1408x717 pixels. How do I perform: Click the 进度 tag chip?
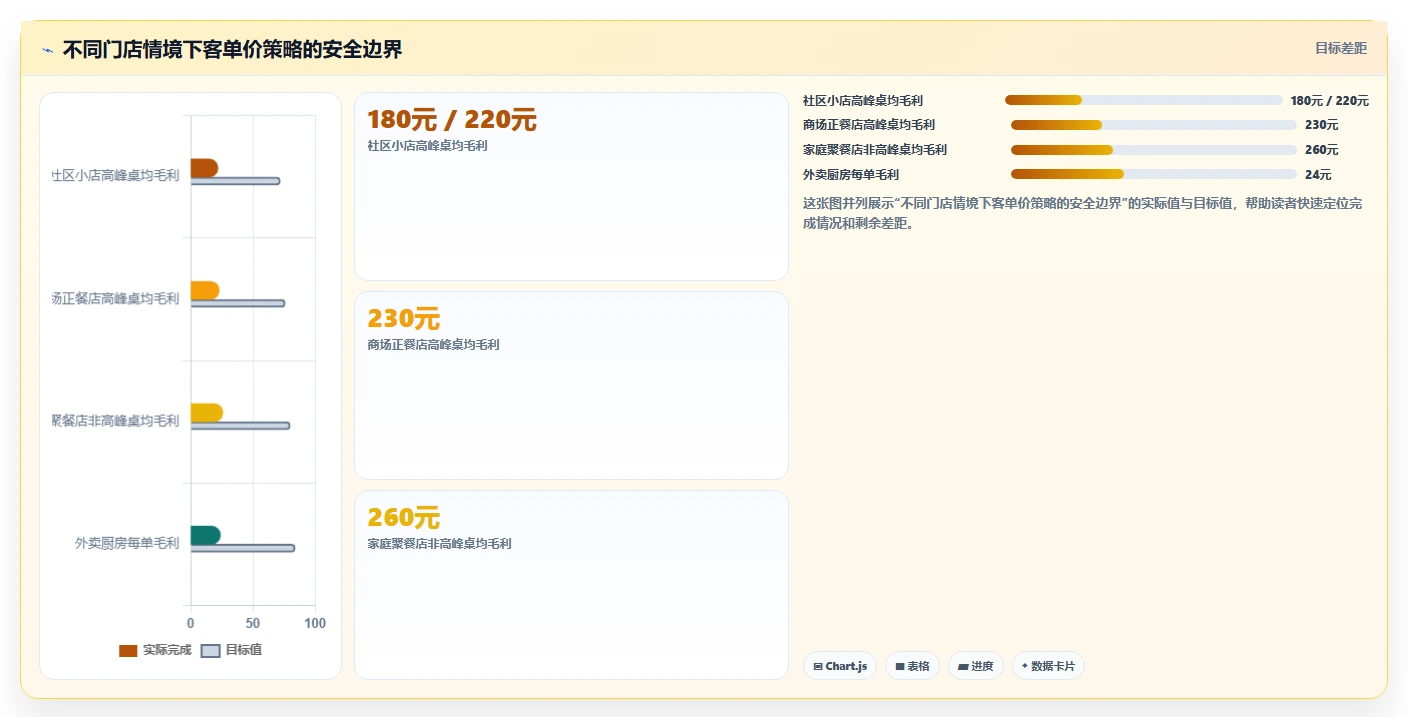coord(976,666)
